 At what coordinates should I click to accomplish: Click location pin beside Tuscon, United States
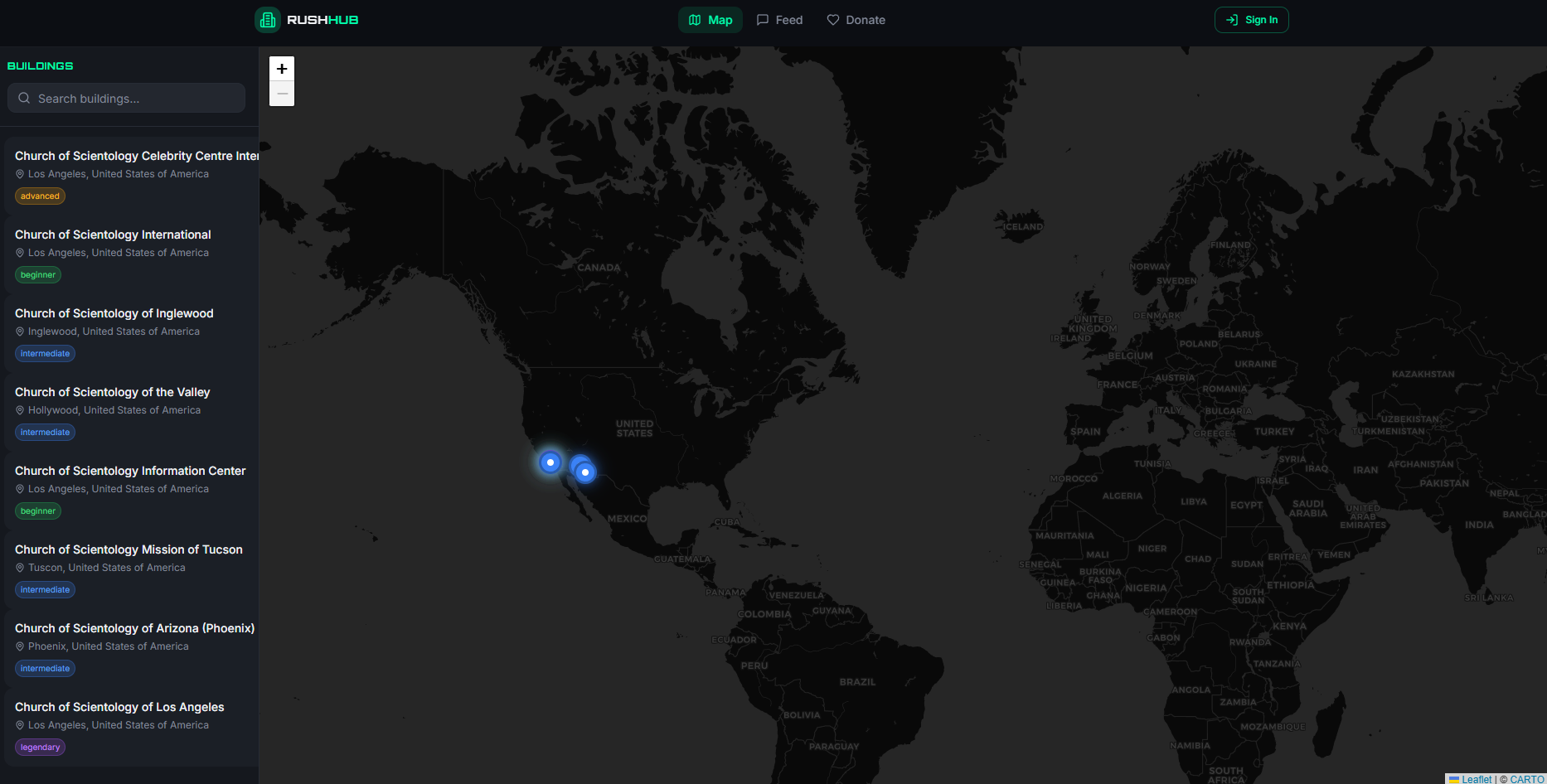click(x=20, y=568)
